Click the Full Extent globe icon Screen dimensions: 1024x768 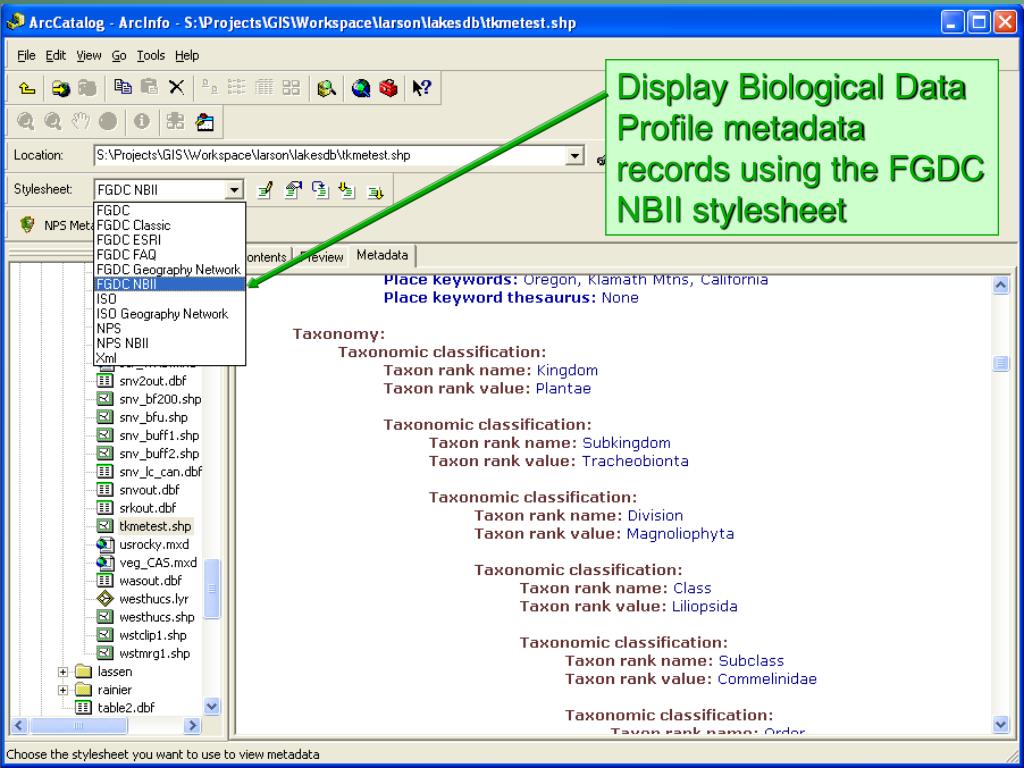(x=108, y=121)
